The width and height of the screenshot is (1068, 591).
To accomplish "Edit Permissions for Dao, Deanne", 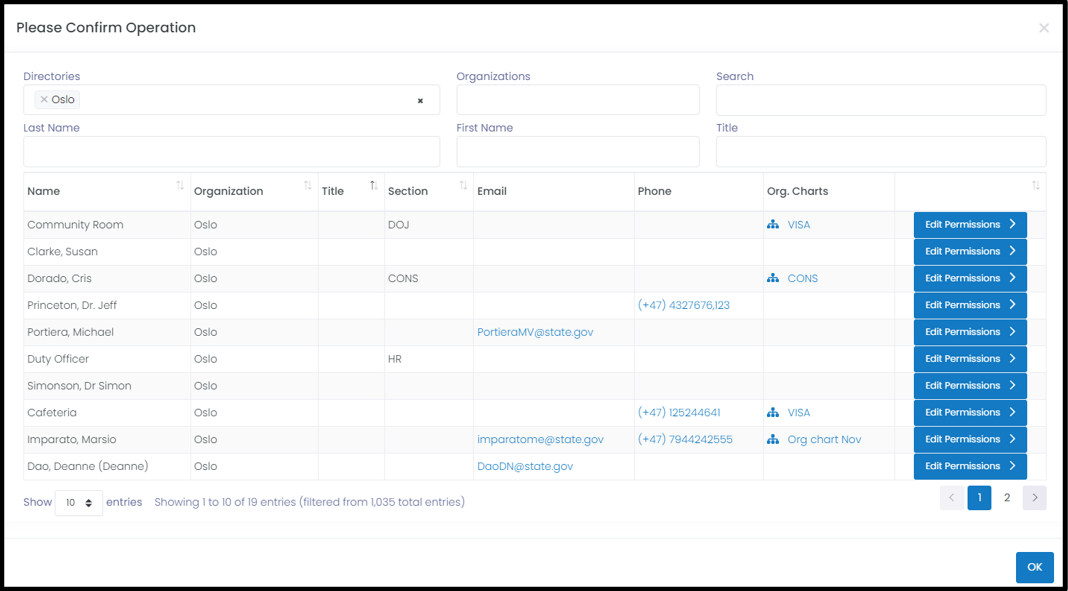I will [970, 466].
